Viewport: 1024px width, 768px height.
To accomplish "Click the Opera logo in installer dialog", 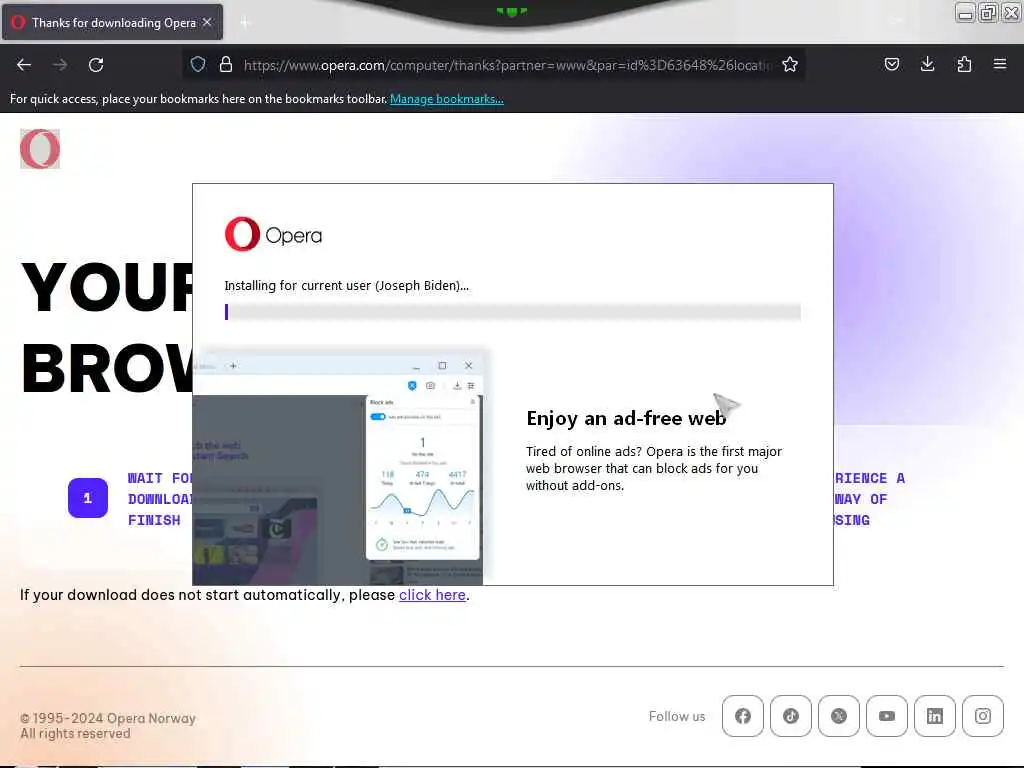I will (x=273, y=234).
